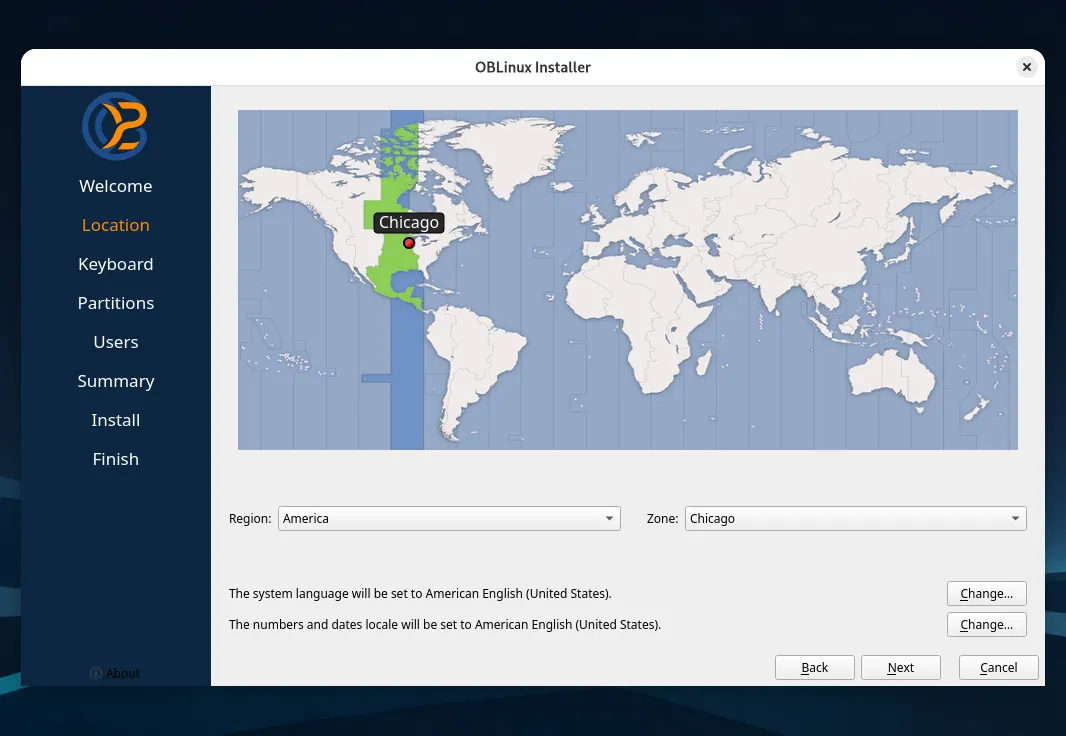Select the Location step in sidebar
Image resolution: width=1066 pixels, height=736 pixels.
click(116, 225)
